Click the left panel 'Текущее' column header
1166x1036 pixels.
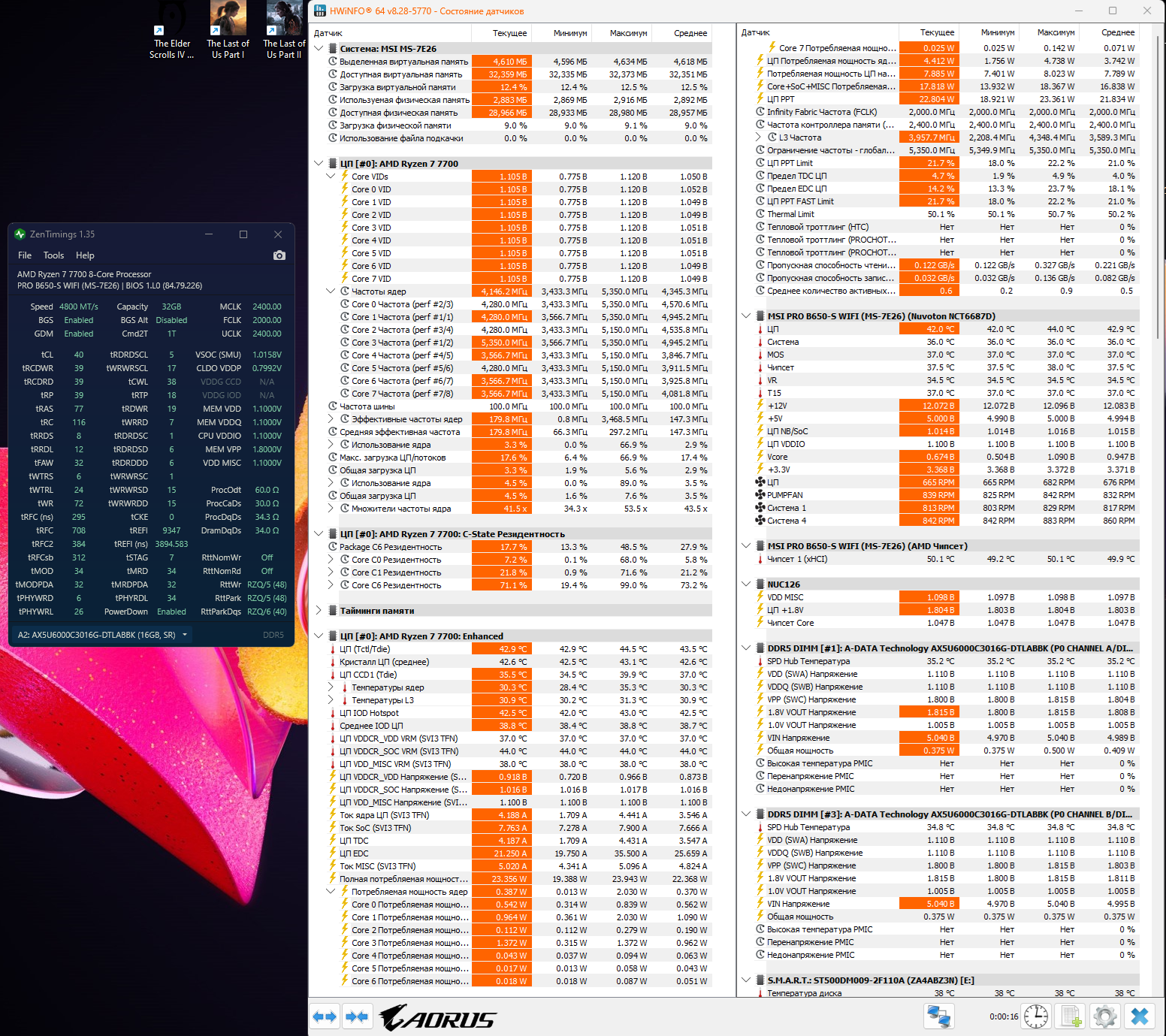501,33
